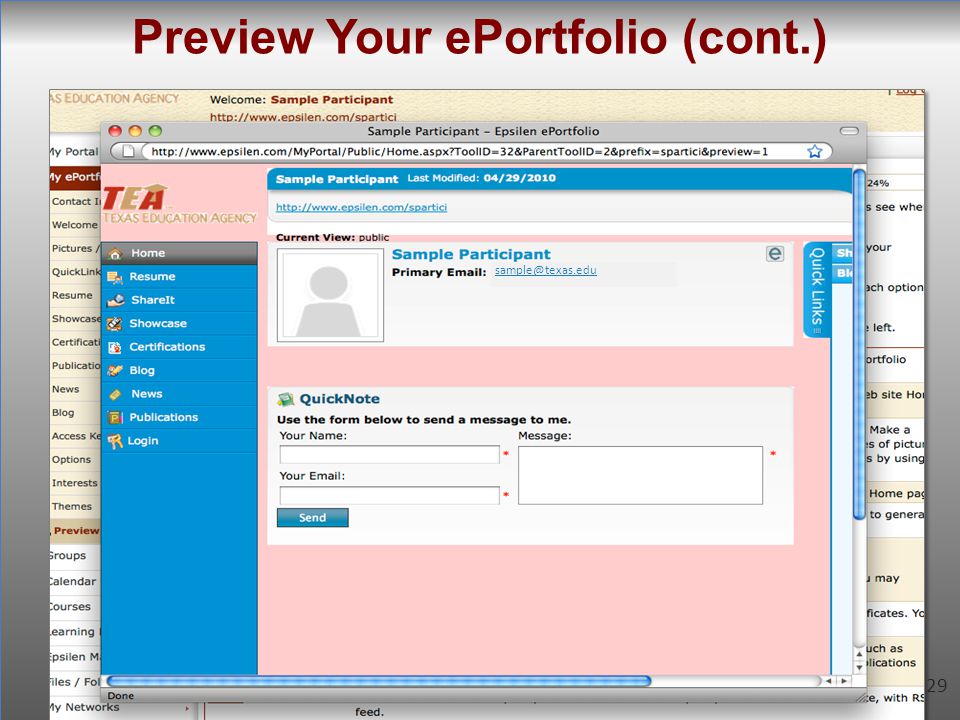
Task: Open My Portal tab in background window
Action: (73, 151)
